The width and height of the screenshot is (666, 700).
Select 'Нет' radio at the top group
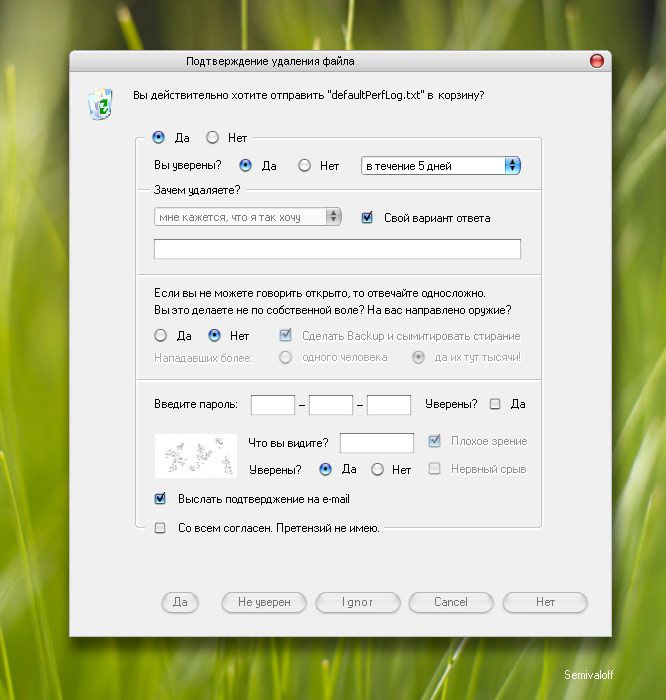(x=212, y=138)
